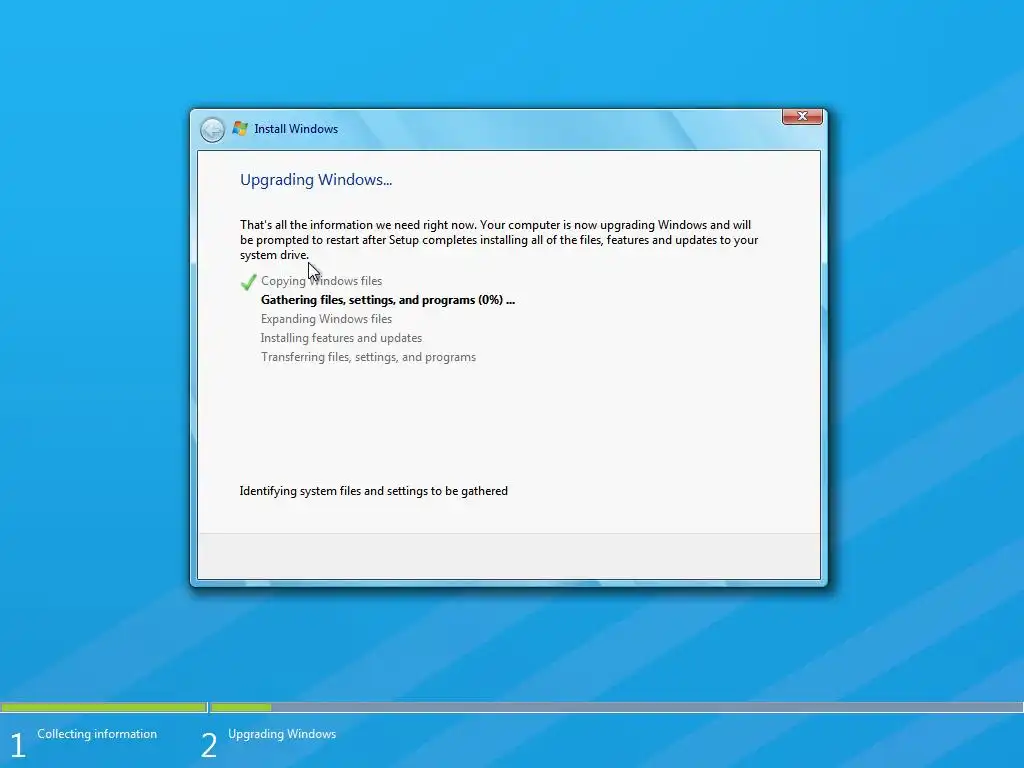1024x768 pixels.
Task: Click 'Gathering files, settings, and programs (0%)' step
Action: pyautogui.click(x=388, y=300)
